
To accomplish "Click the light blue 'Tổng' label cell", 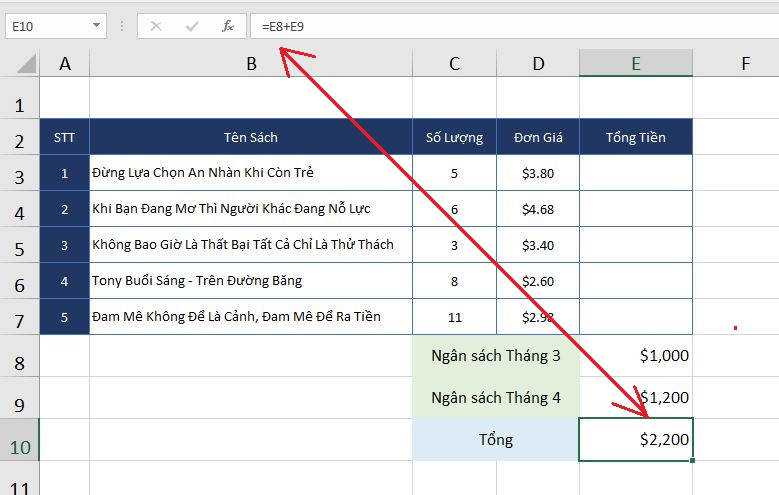I will point(496,440).
